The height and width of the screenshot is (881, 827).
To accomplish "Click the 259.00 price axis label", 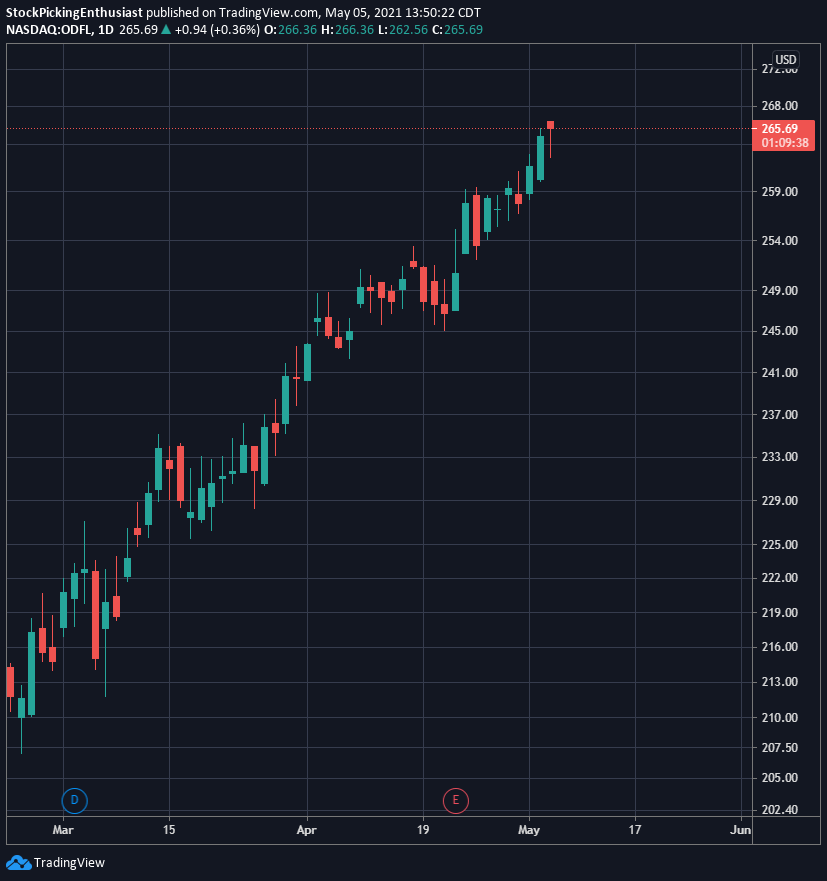I will (779, 192).
